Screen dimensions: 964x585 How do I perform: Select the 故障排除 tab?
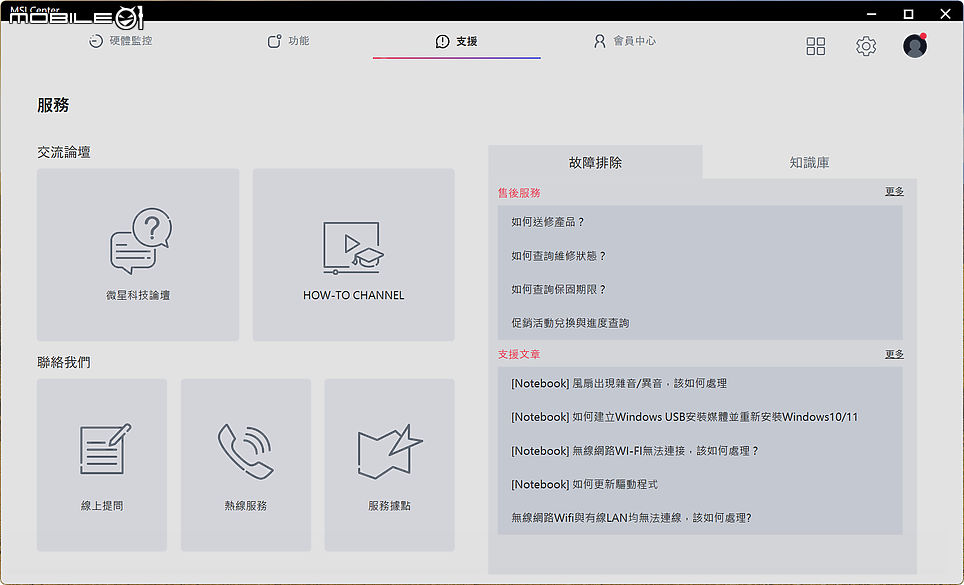[595, 162]
